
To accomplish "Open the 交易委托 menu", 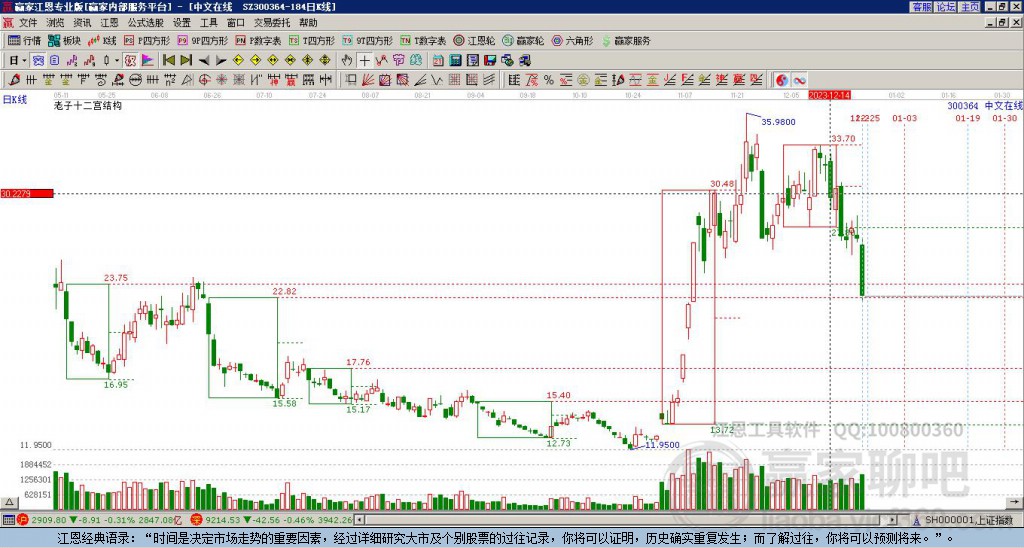I will click(x=272, y=23).
